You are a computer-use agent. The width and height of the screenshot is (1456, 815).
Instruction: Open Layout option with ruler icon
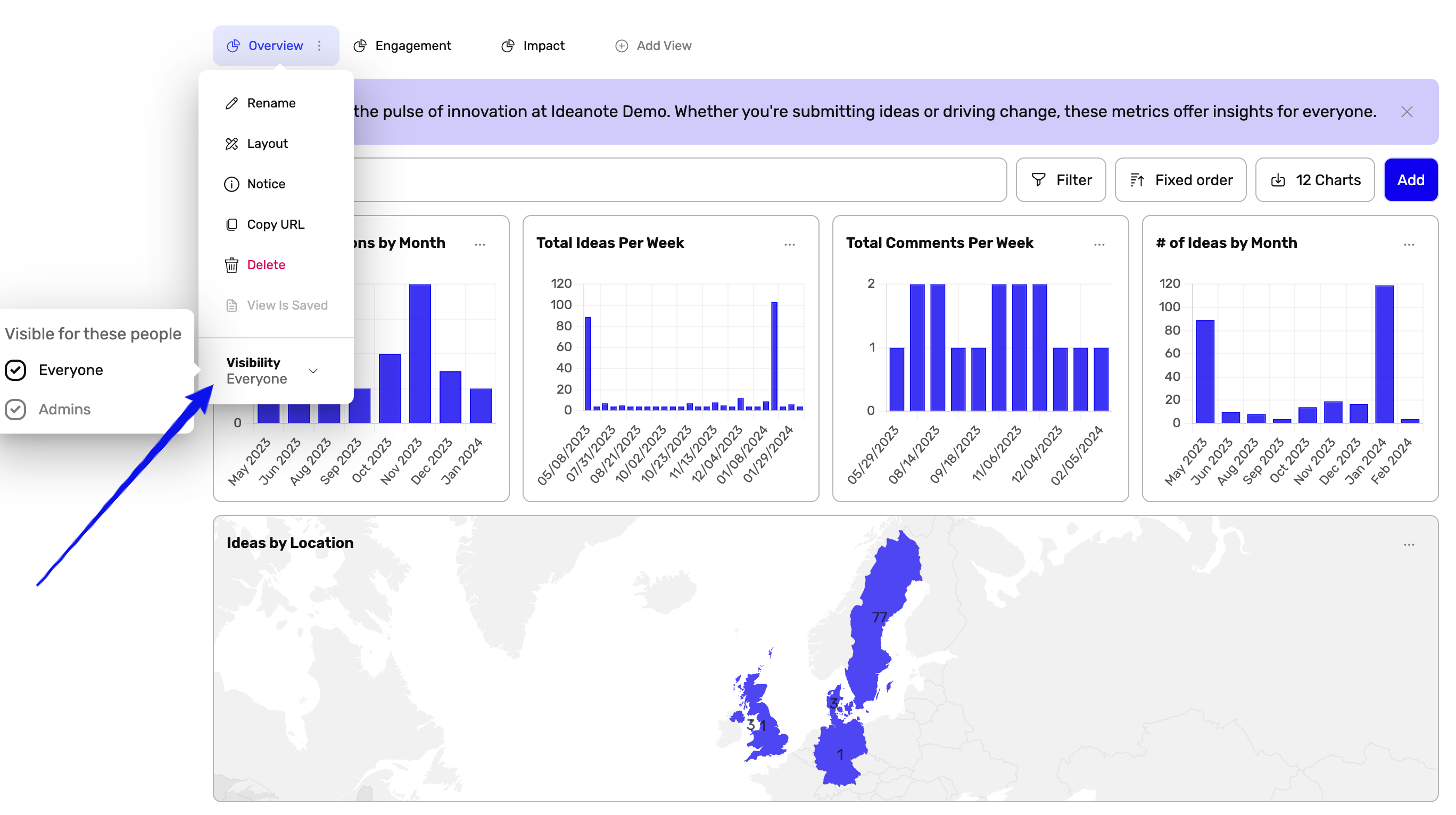pyautogui.click(x=231, y=144)
